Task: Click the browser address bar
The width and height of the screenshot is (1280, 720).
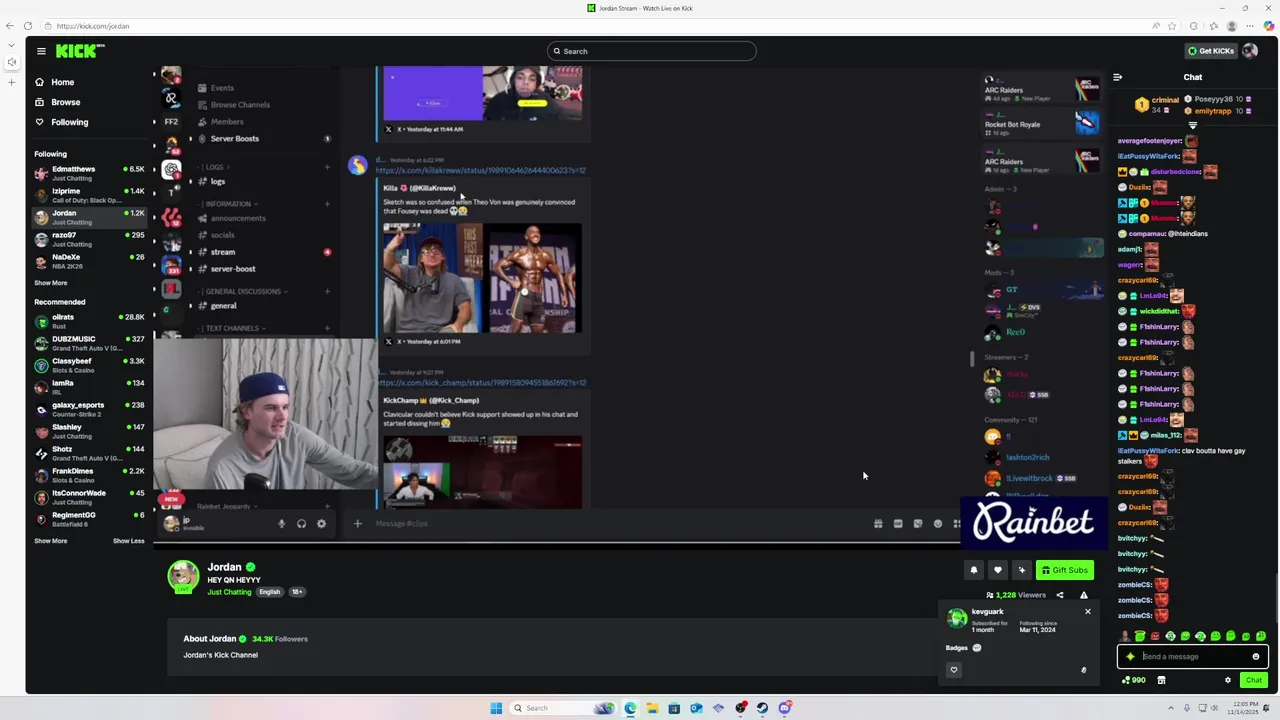Action: tap(600, 26)
